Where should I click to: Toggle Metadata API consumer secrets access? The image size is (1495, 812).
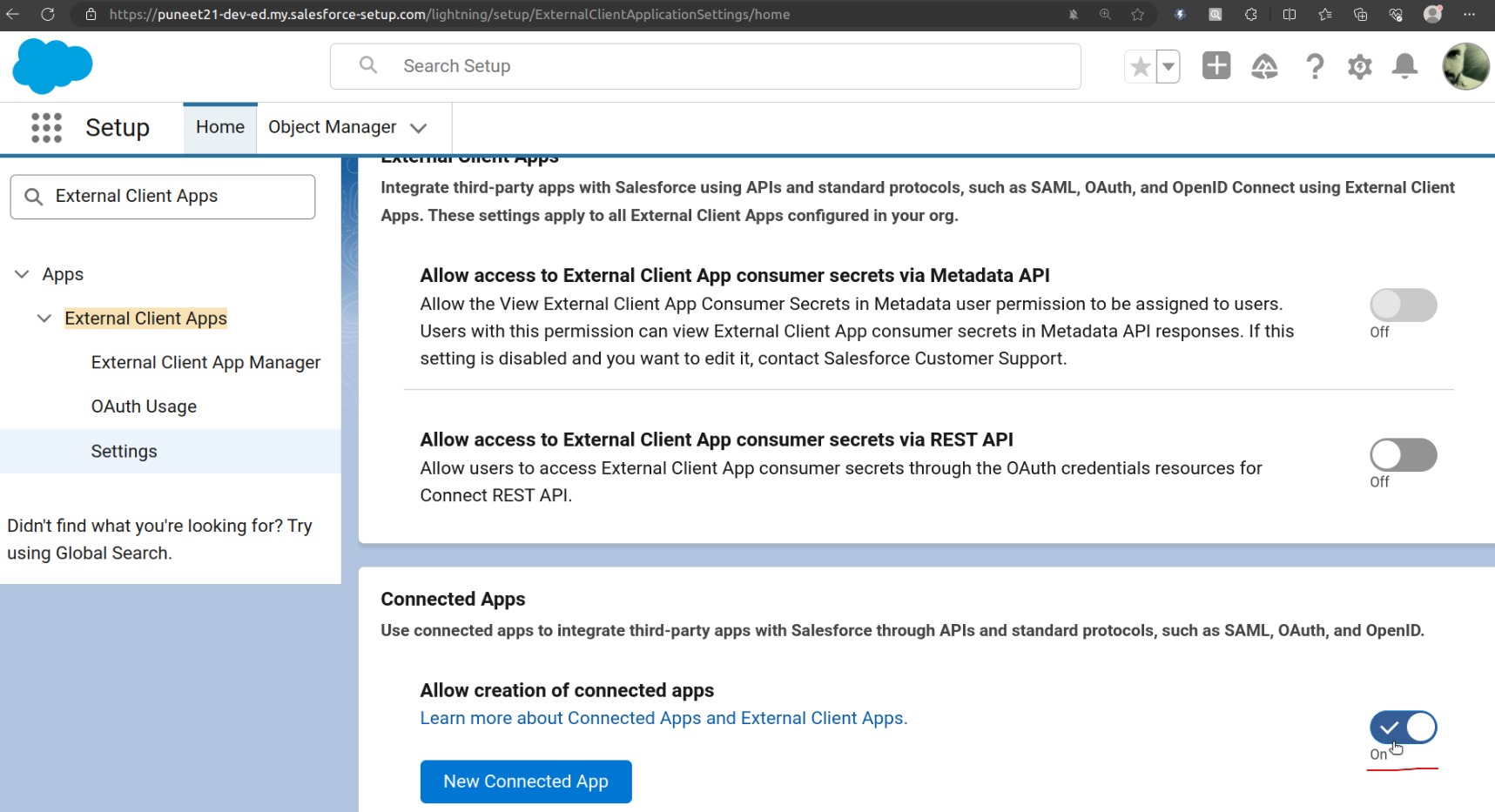[1402, 305]
